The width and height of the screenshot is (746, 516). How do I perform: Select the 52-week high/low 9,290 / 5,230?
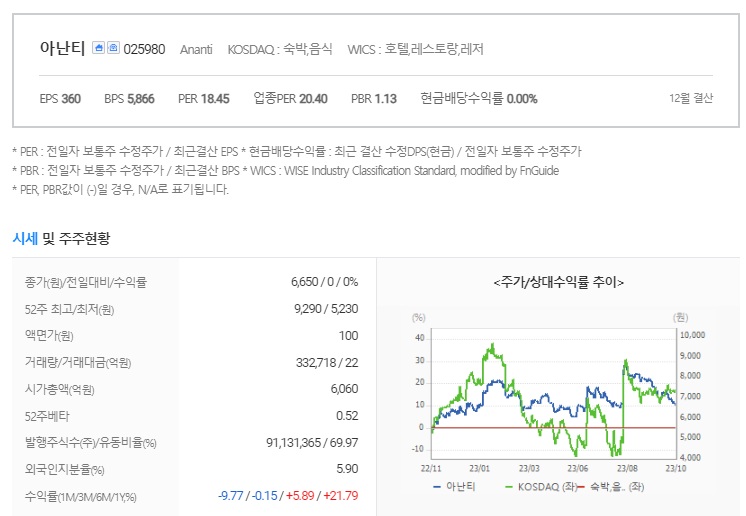point(326,309)
